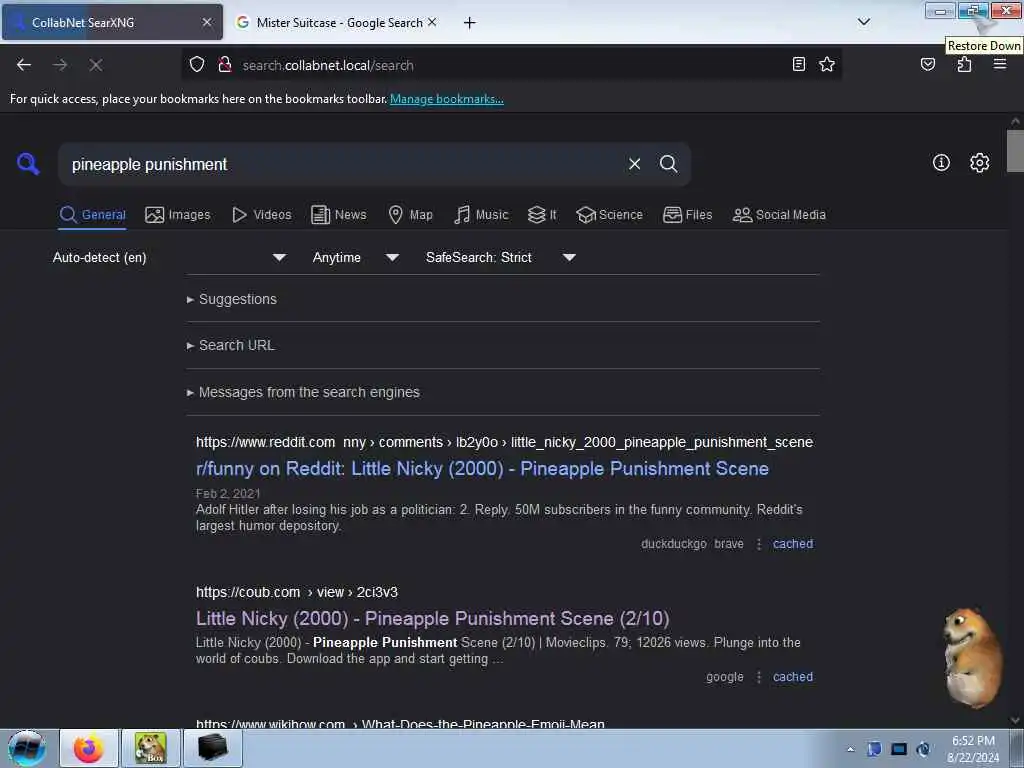1024x768 pixels.
Task: Click the taskbar clock 6:52 PM
Action: coord(972,749)
